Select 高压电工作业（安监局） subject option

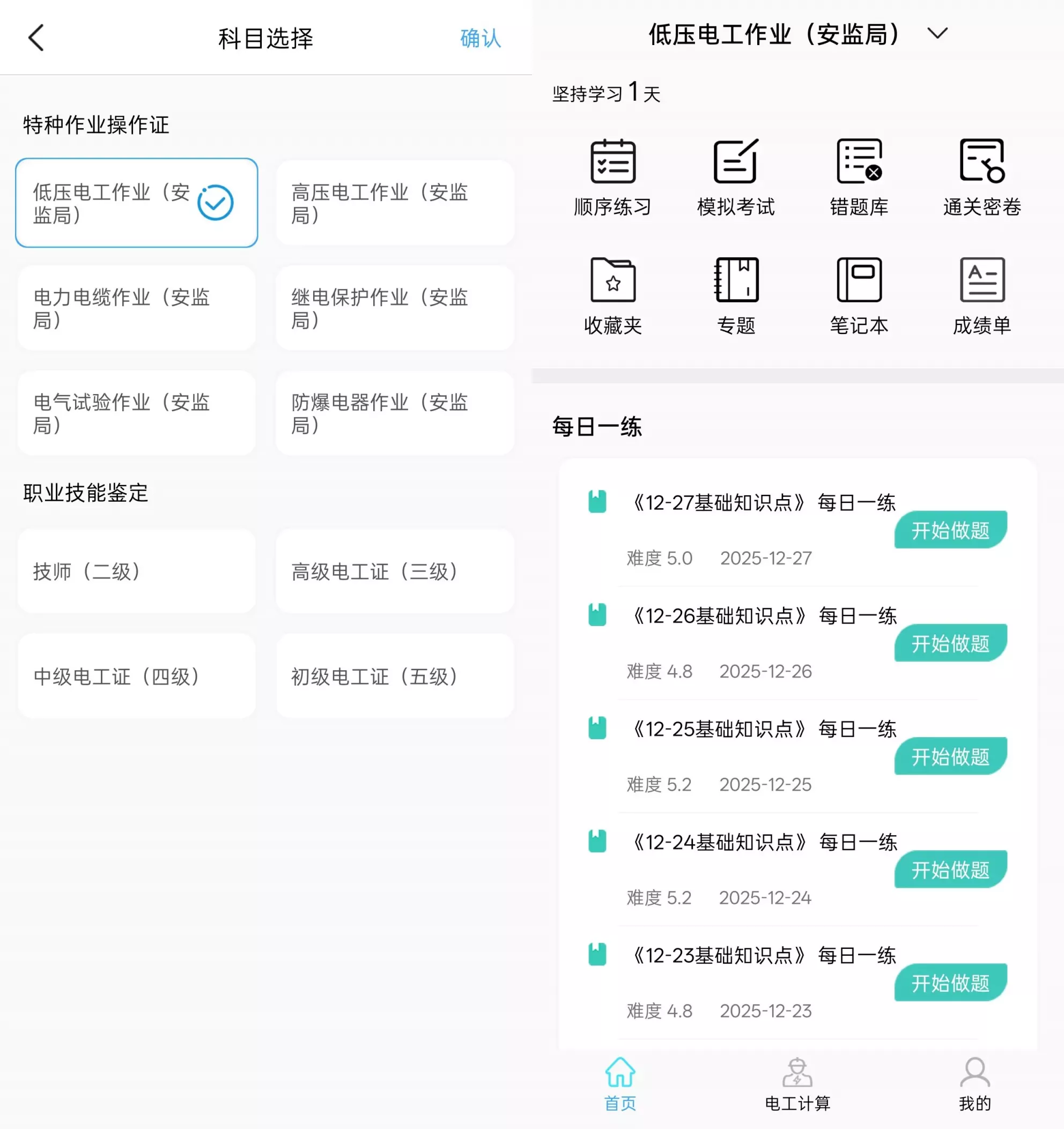coord(395,203)
